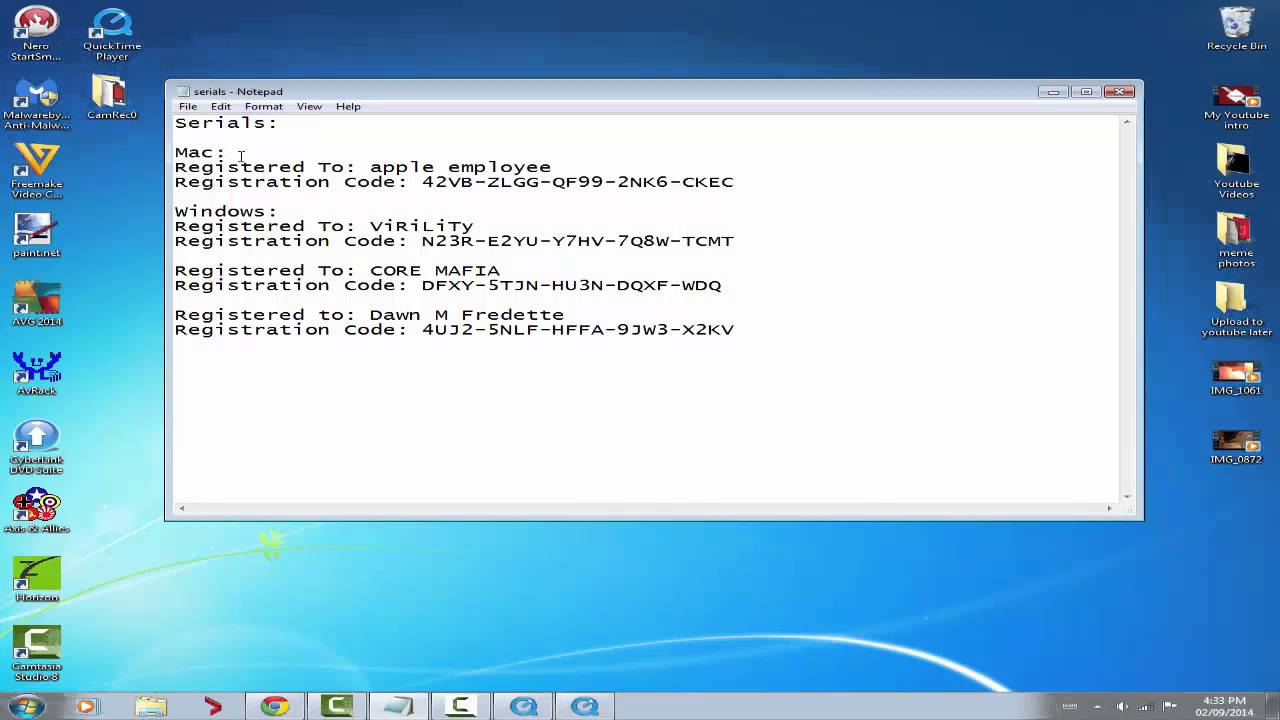1280x720 pixels.
Task: Click Notepad horizontal scrollbar right arrow
Action: coord(1109,509)
